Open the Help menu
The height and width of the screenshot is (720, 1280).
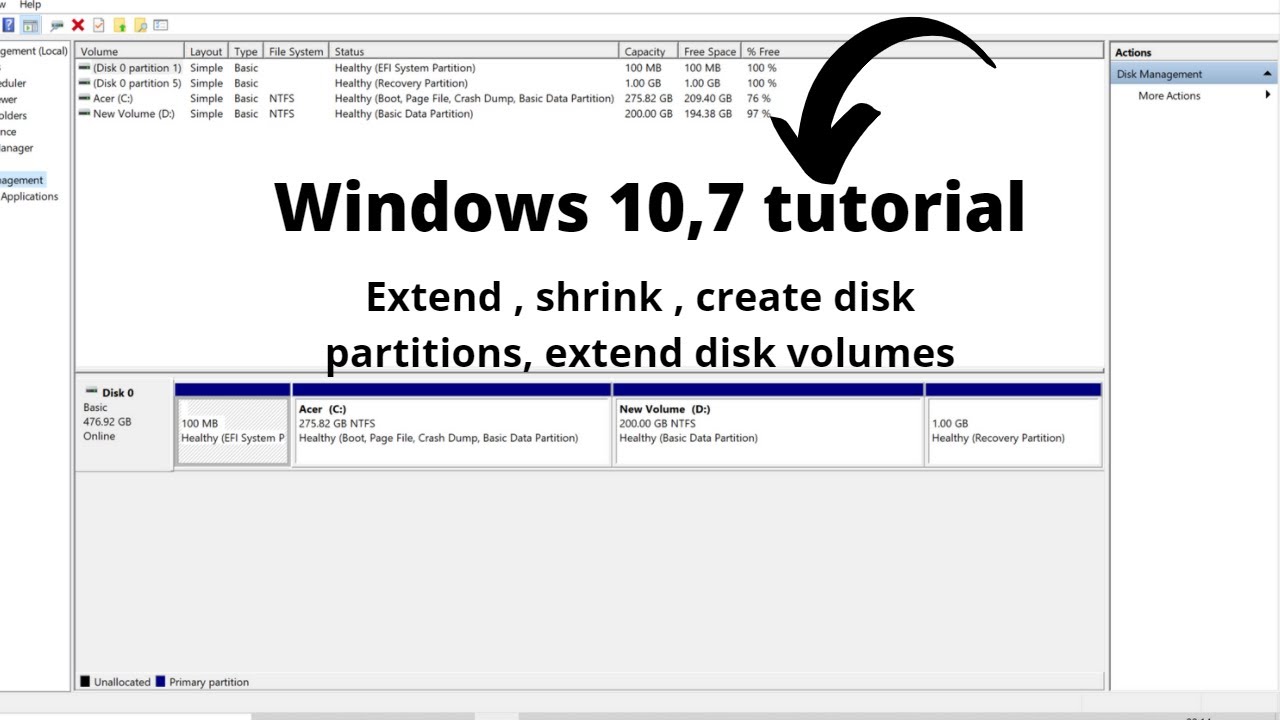click(30, 5)
